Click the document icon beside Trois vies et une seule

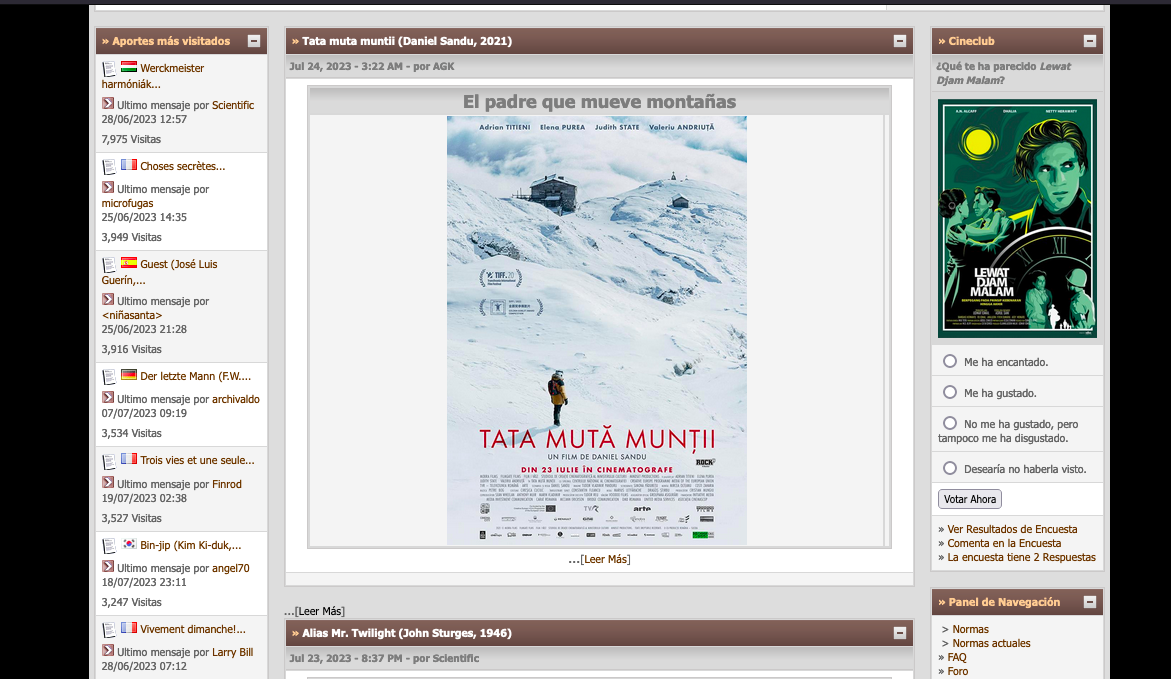coord(109,461)
